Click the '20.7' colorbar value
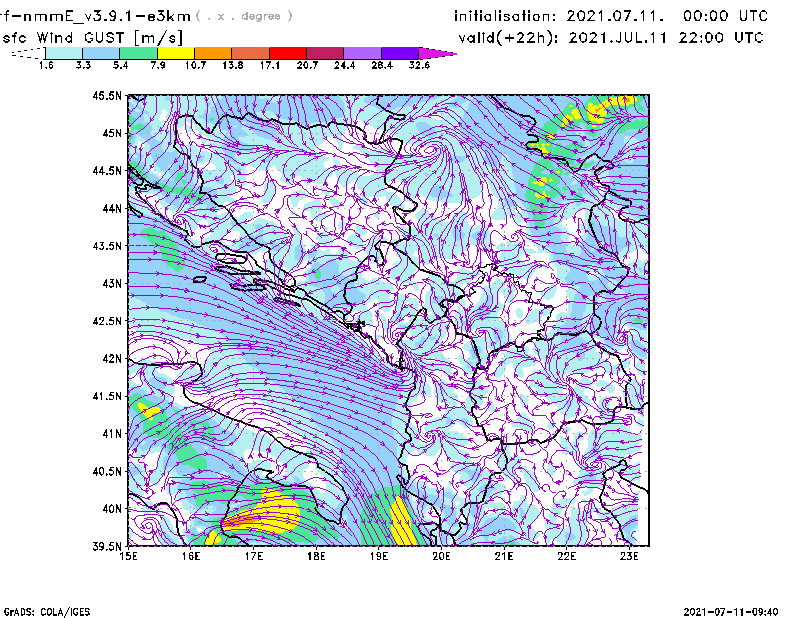This screenshot has width=800, height=618. [307, 65]
